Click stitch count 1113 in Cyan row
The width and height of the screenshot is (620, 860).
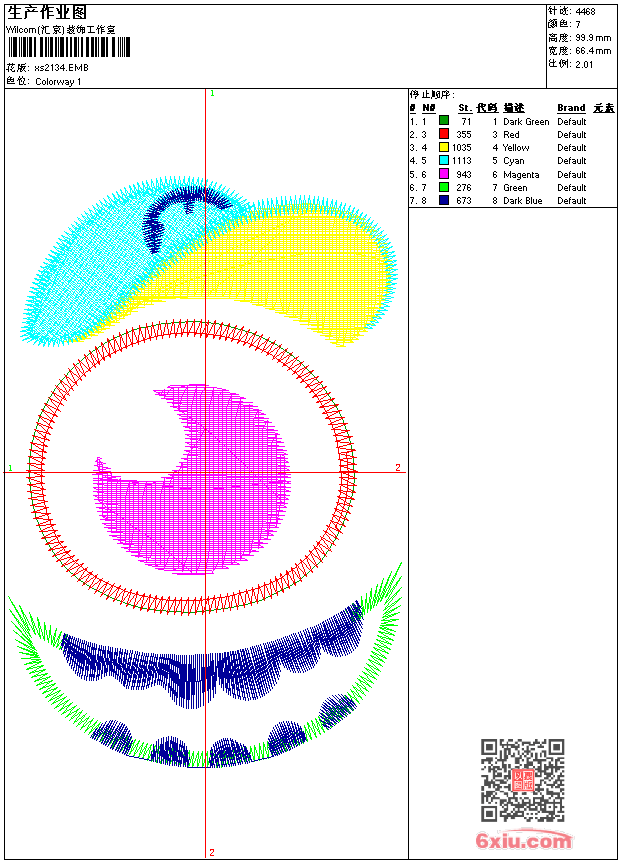point(461,161)
